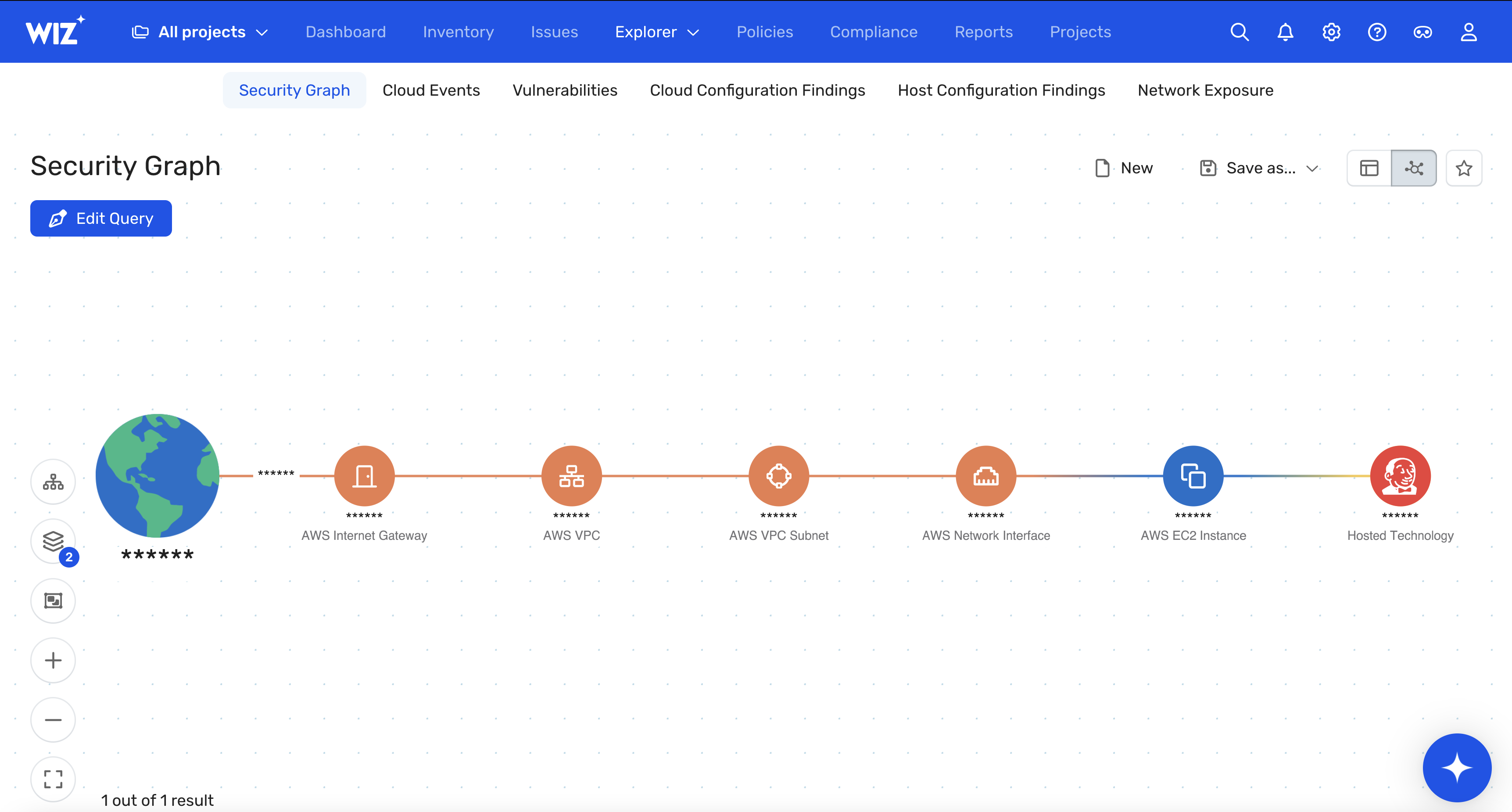Click the Edit Query button
Image resolution: width=1512 pixels, height=812 pixels.
(x=101, y=219)
